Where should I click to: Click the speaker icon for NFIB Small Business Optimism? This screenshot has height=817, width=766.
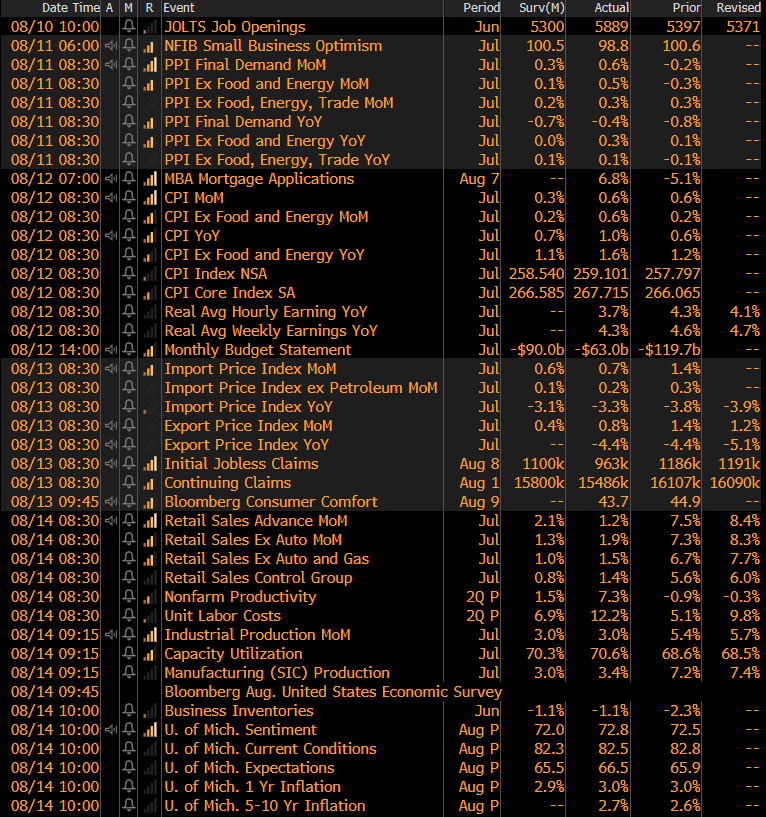(x=110, y=46)
